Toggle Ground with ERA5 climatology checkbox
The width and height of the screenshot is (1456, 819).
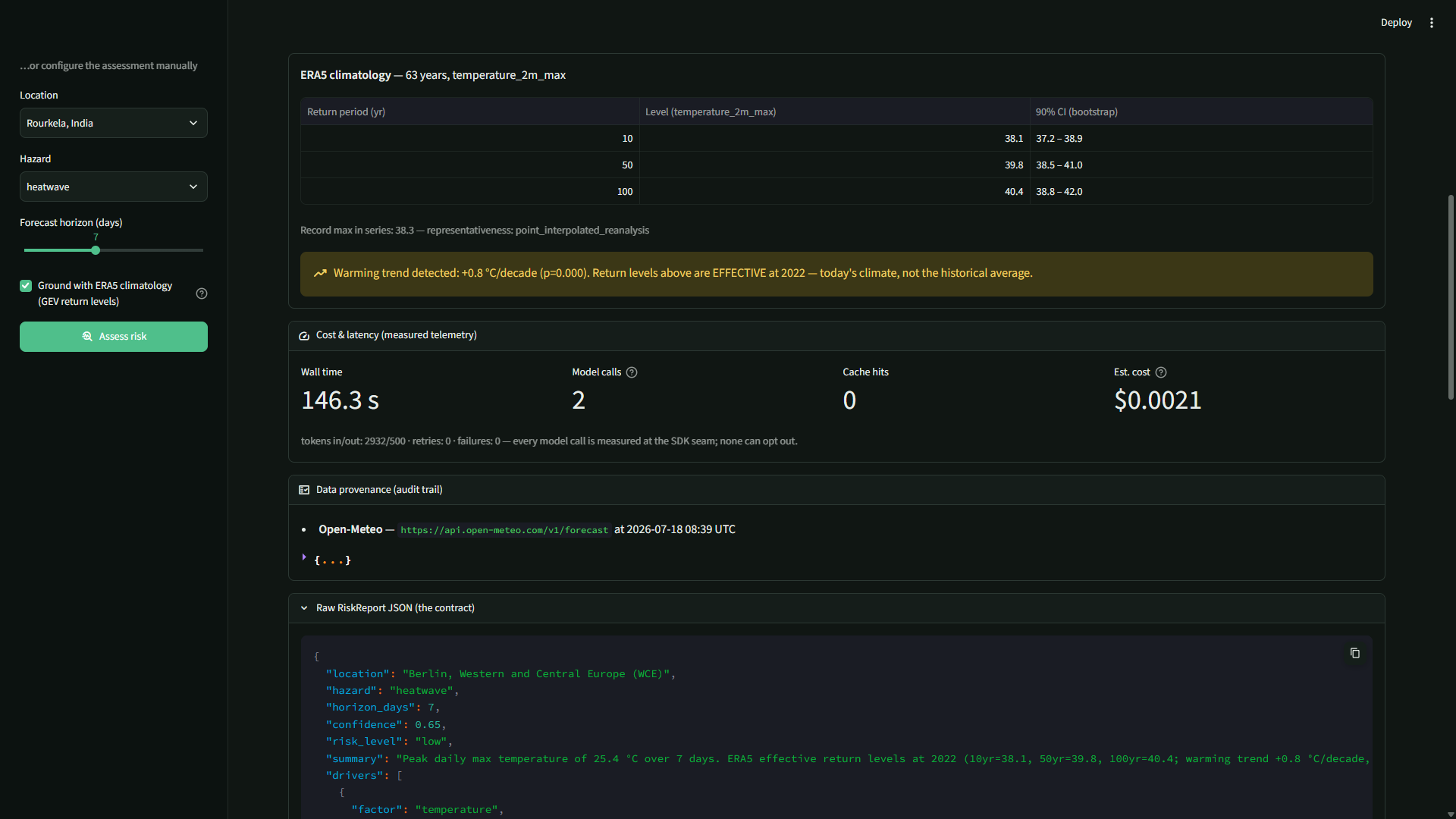click(x=26, y=286)
